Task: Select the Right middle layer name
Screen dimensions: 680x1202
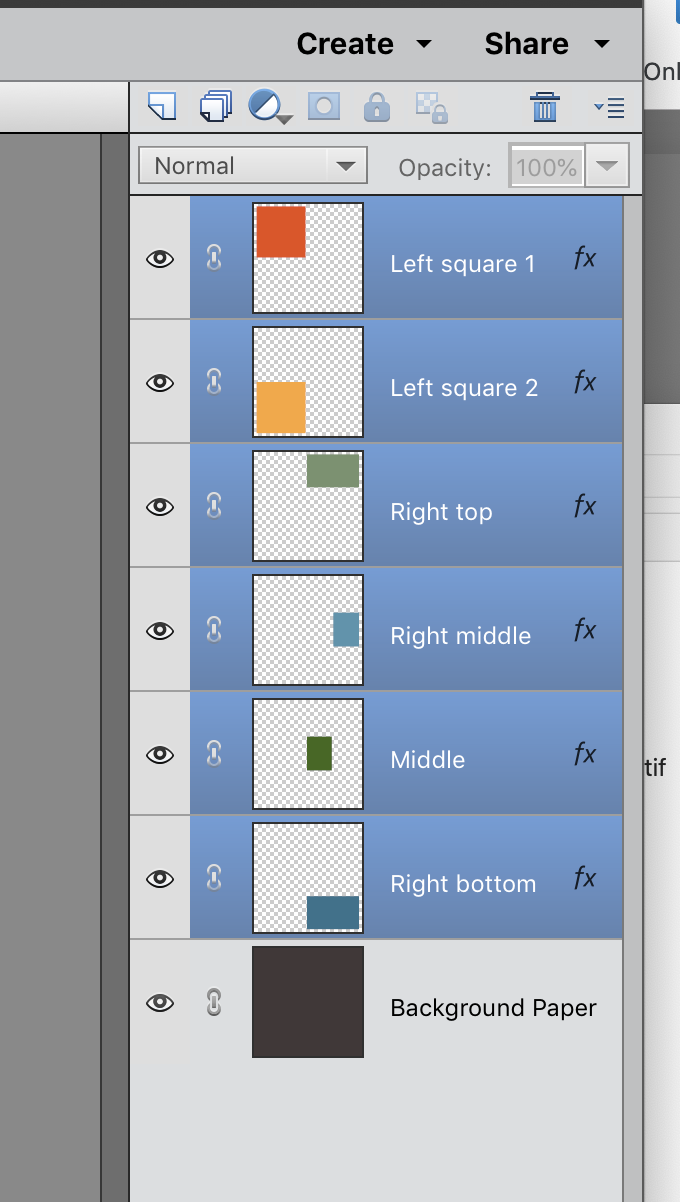Action: point(460,636)
